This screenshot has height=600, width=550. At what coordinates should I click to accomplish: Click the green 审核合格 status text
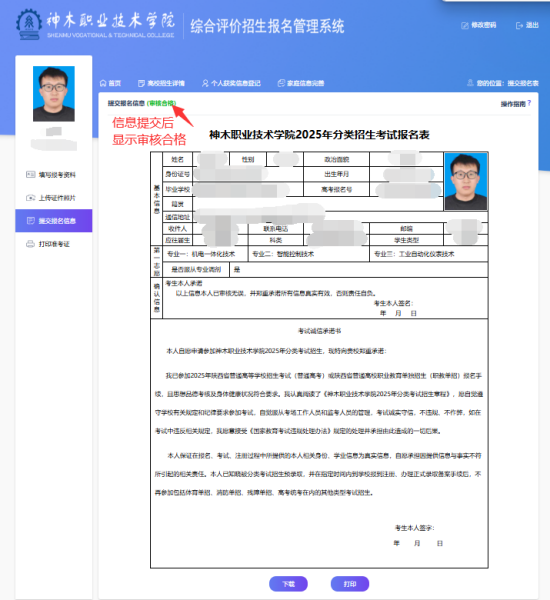click(161, 103)
